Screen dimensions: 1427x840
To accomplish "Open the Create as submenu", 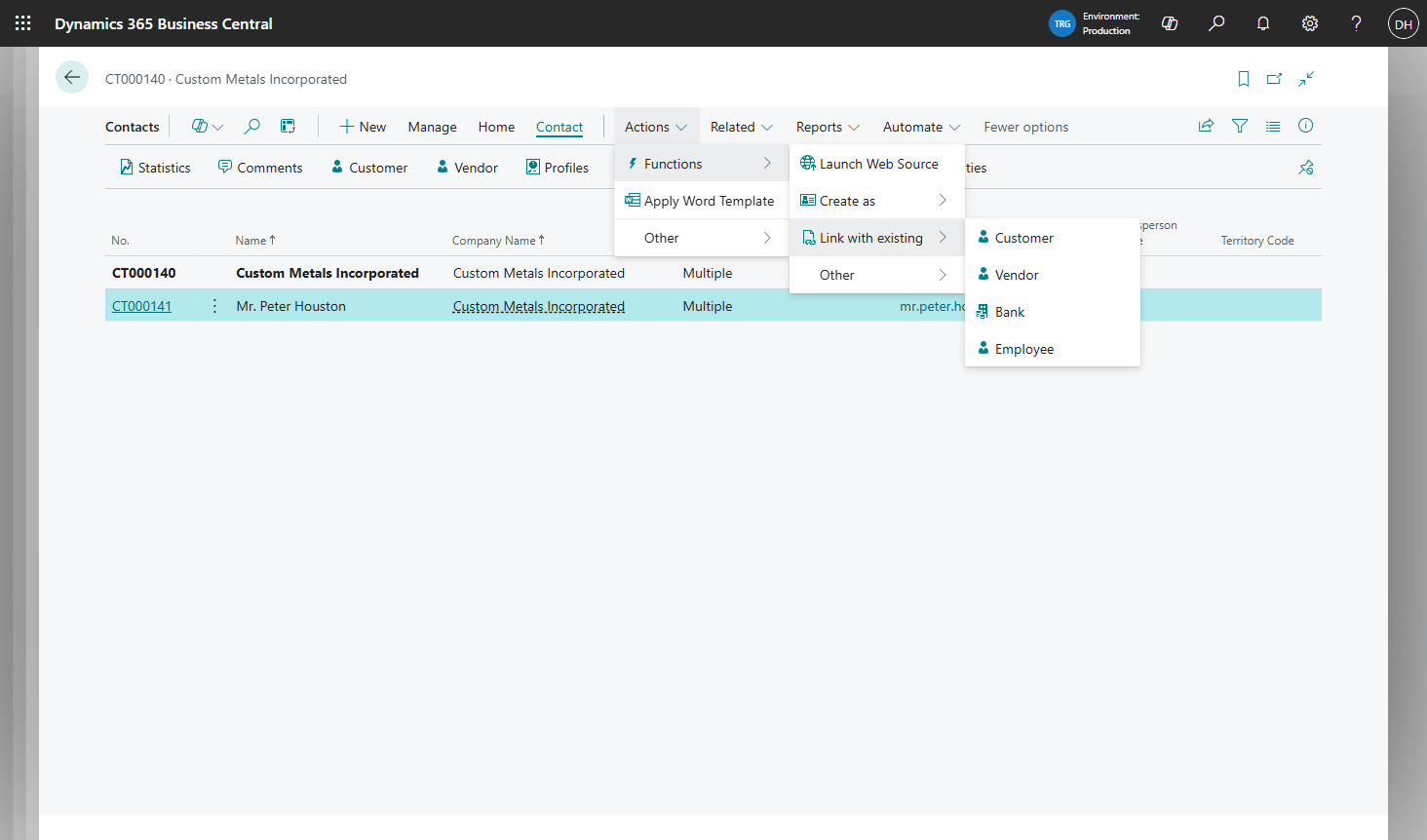I will pos(846,200).
